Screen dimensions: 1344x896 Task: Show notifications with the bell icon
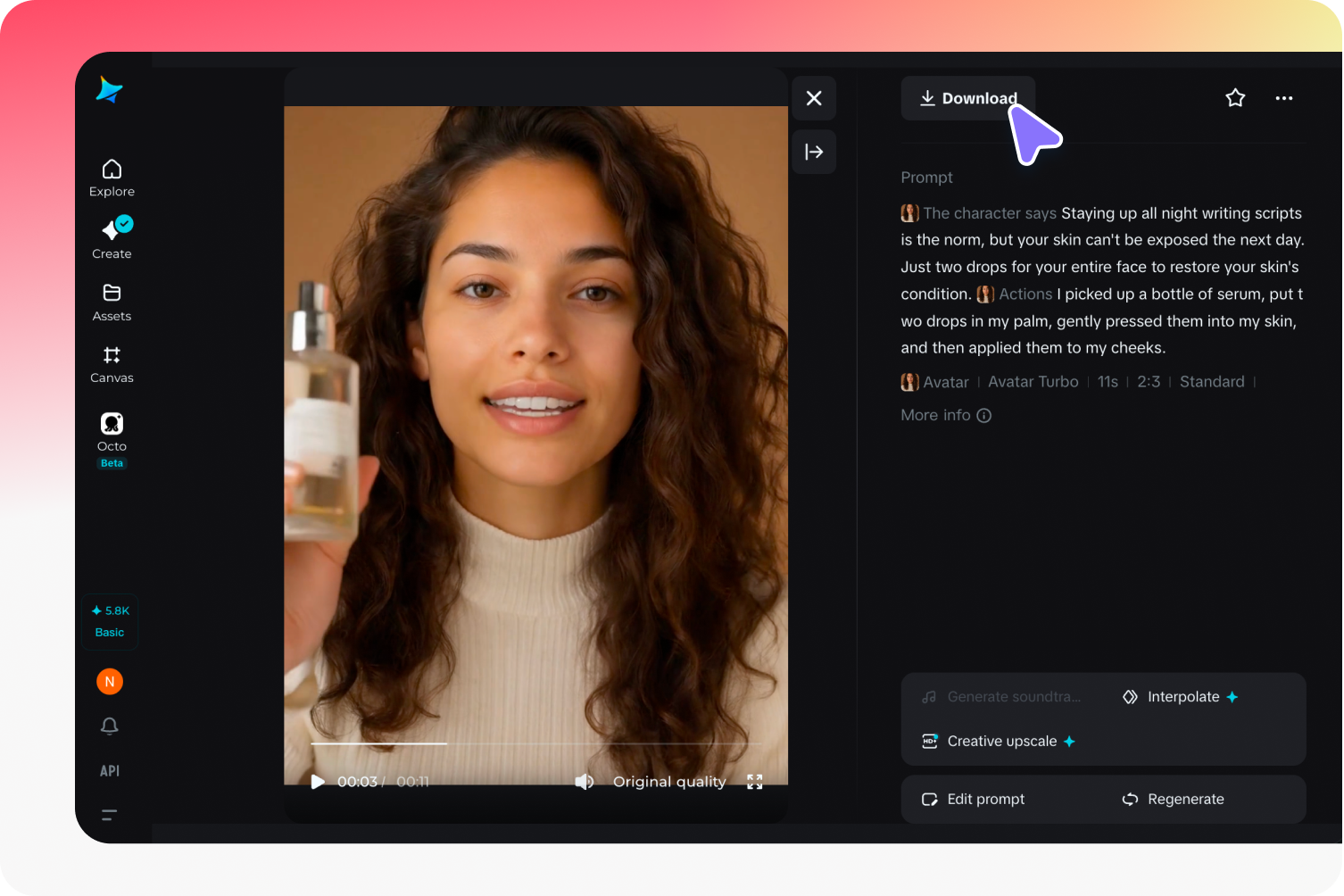pos(110,726)
